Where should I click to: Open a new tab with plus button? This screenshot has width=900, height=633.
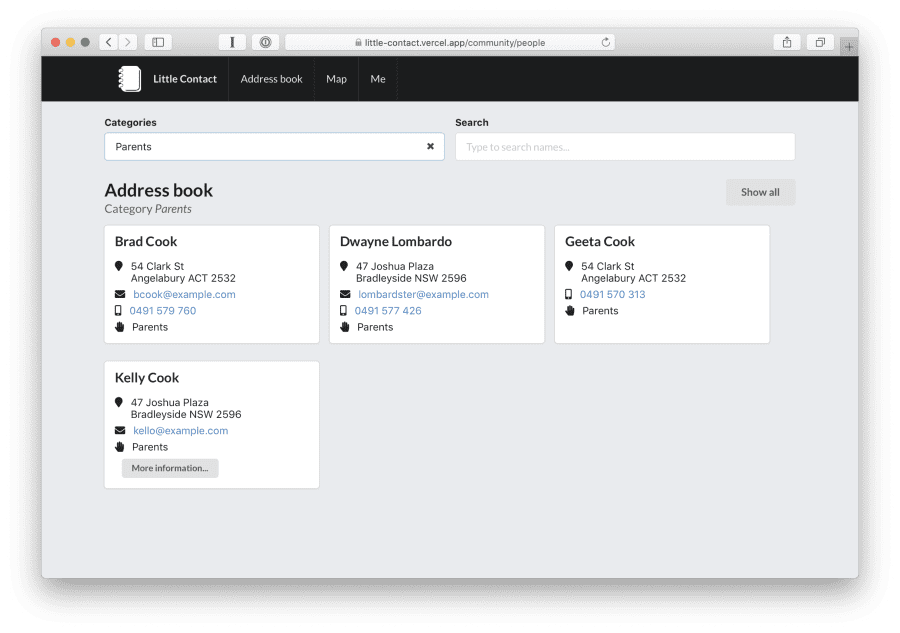click(x=849, y=46)
